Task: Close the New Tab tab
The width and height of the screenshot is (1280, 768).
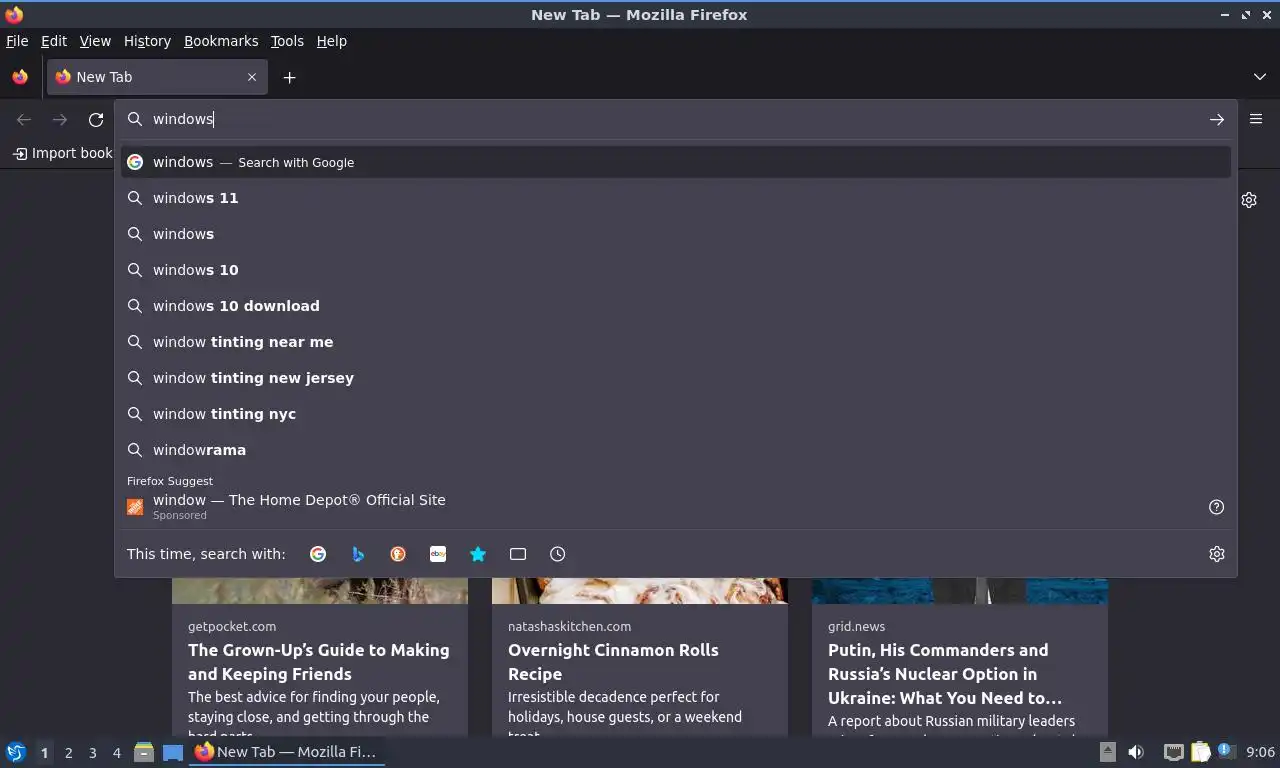Action: [x=252, y=77]
